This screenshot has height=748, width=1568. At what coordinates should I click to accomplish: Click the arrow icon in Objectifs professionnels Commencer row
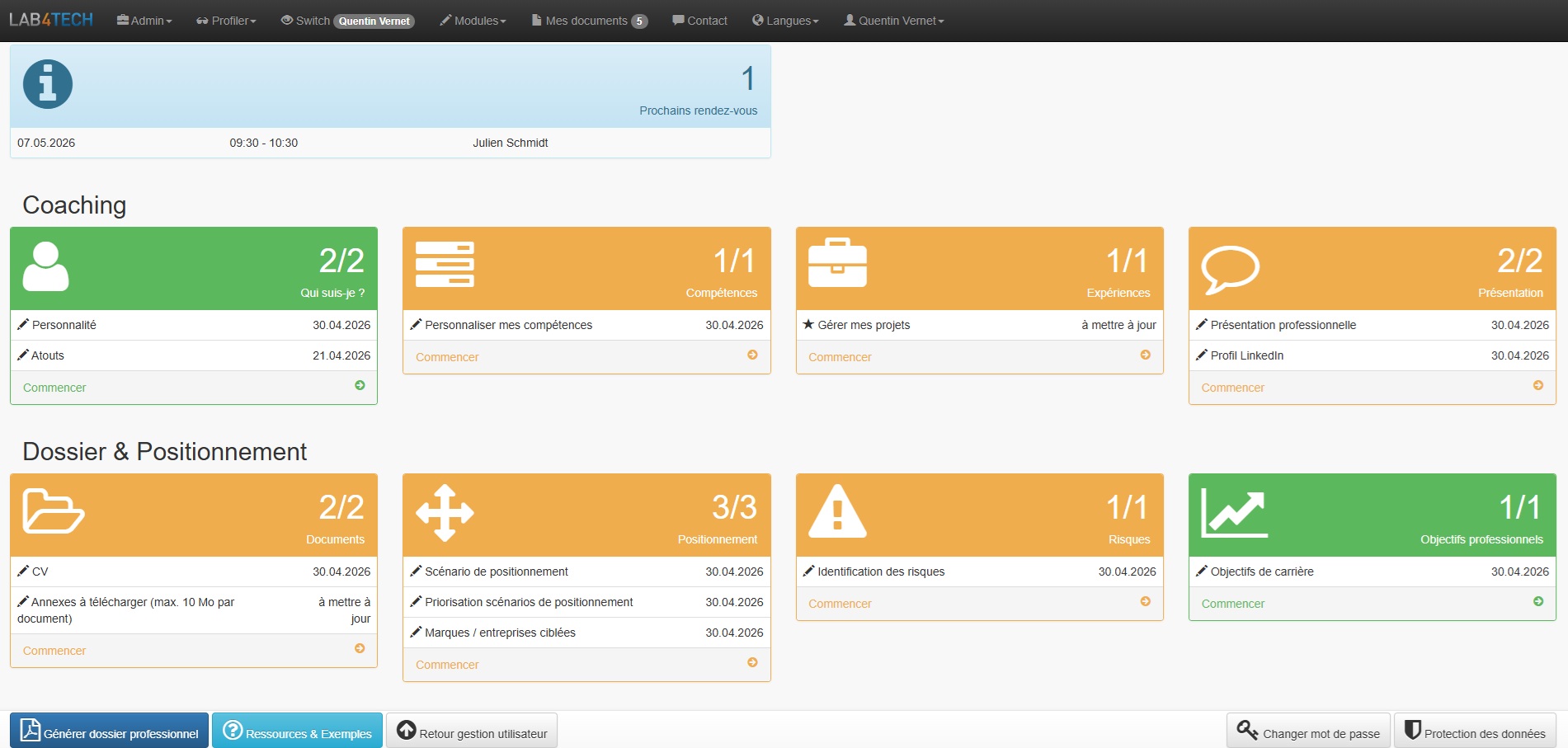click(x=1538, y=601)
